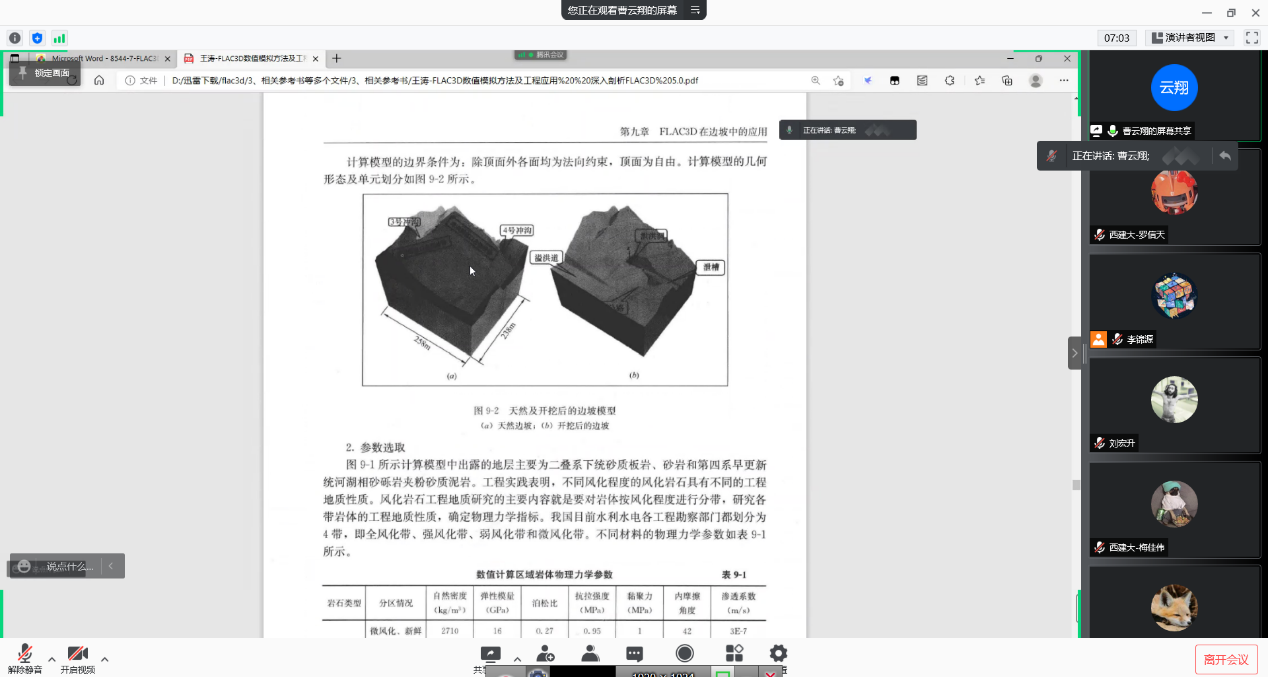Screen dimensions: 1268x677
Task: Open the share screen icon
Action: [x=490, y=654]
